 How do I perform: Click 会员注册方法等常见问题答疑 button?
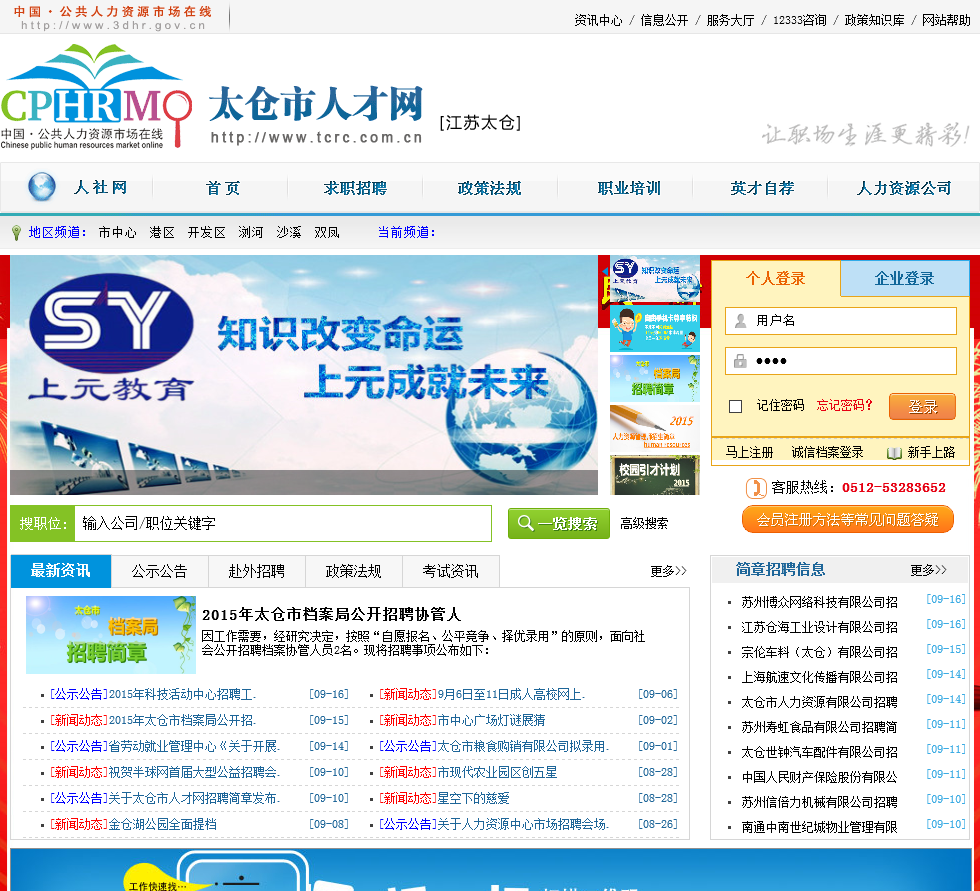[x=848, y=520]
